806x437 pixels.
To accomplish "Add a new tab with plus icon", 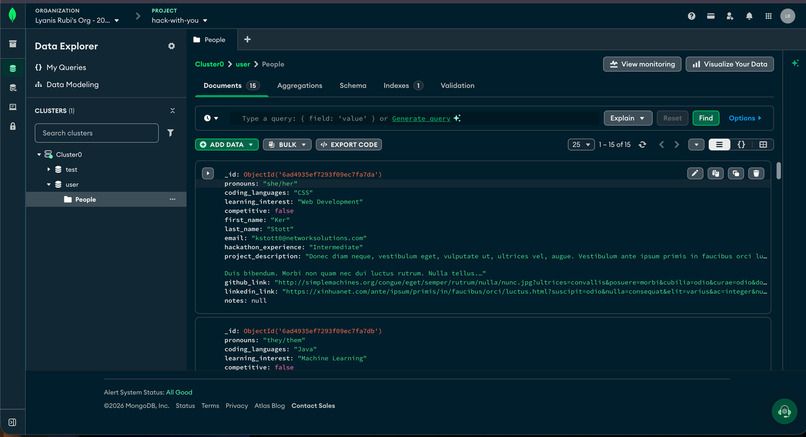I will click(x=247, y=40).
